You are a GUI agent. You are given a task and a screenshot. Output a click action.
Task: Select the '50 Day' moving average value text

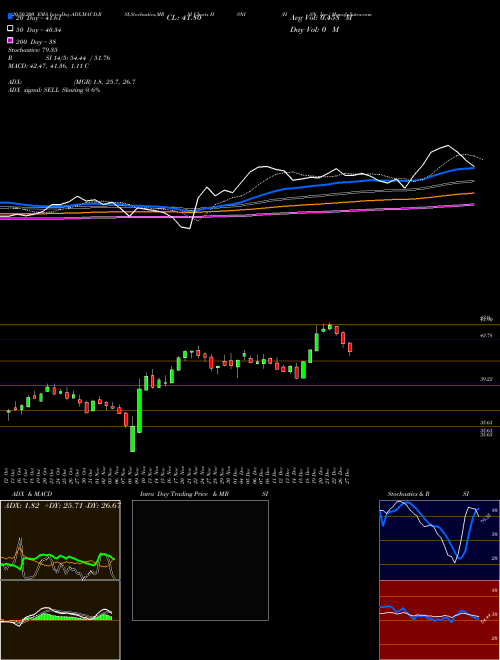[39, 29]
